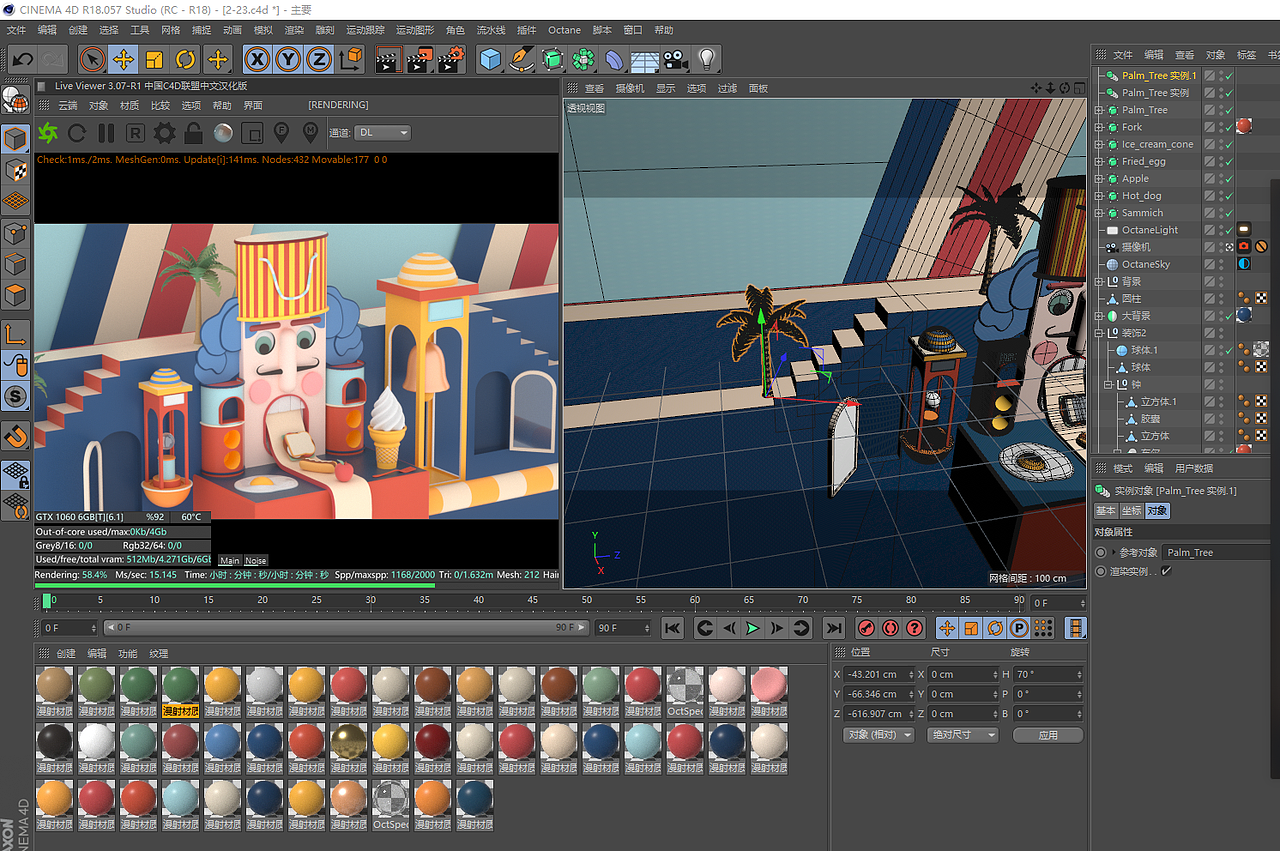Open the spline Pen tool

[520, 59]
